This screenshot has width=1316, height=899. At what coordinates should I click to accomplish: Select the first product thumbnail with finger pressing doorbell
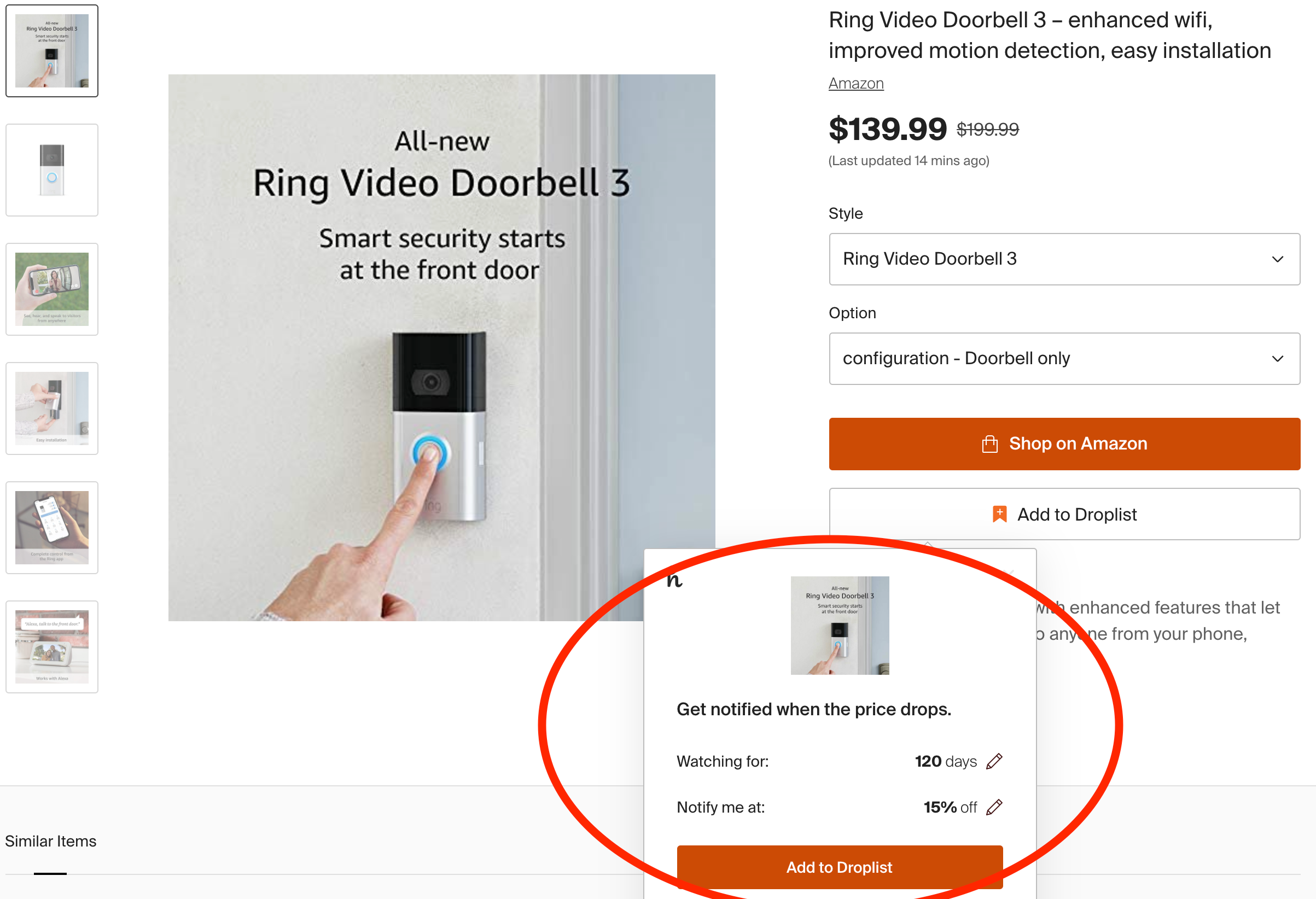(52, 51)
